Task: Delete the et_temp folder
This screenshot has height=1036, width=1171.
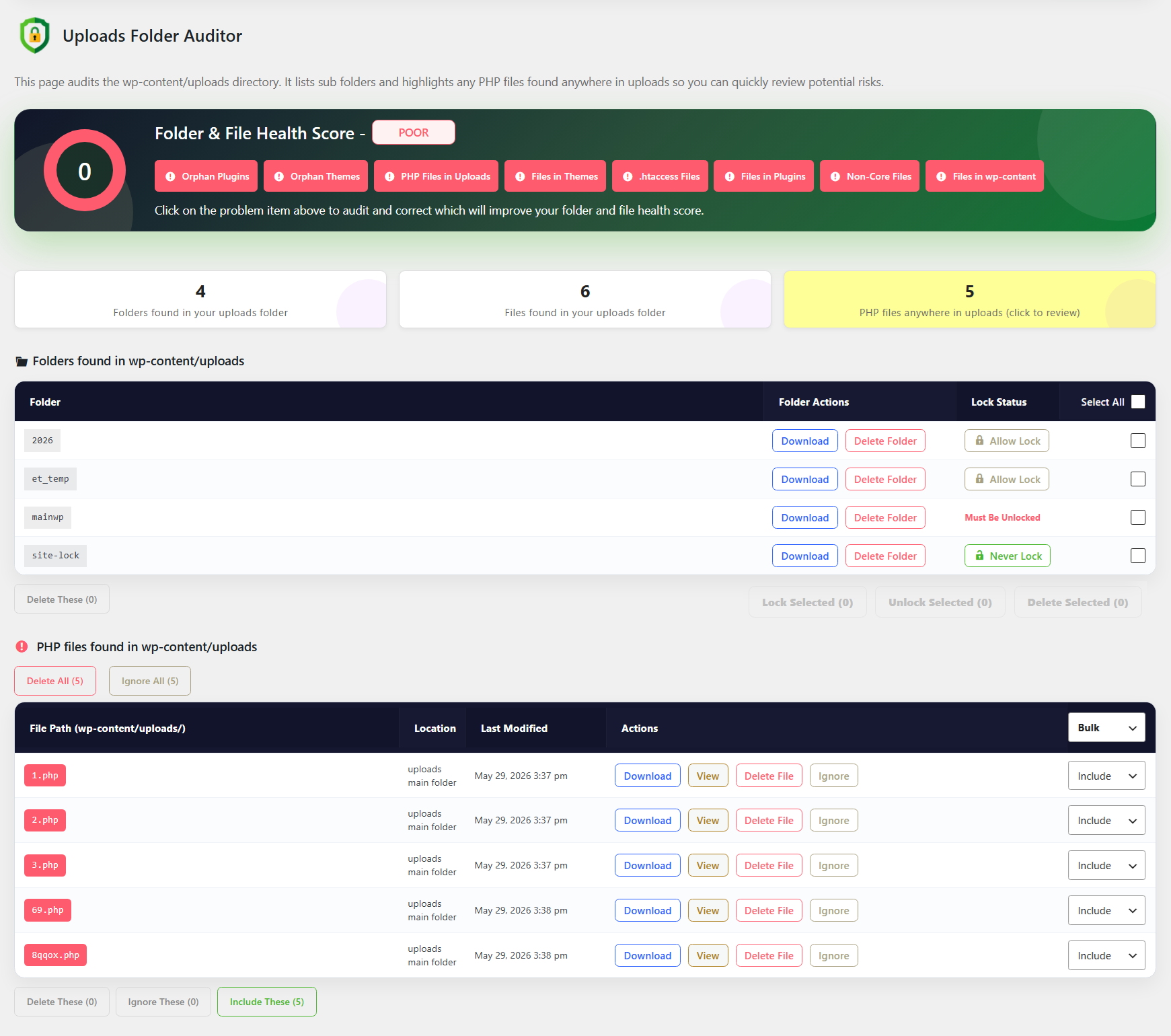Action: click(885, 479)
